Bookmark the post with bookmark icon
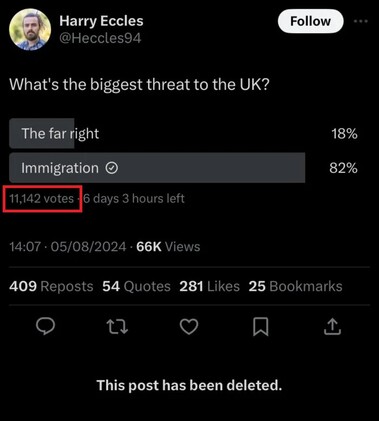The width and height of the screenshot is (379, 421). pyautogui.click(x=261, y=326)
